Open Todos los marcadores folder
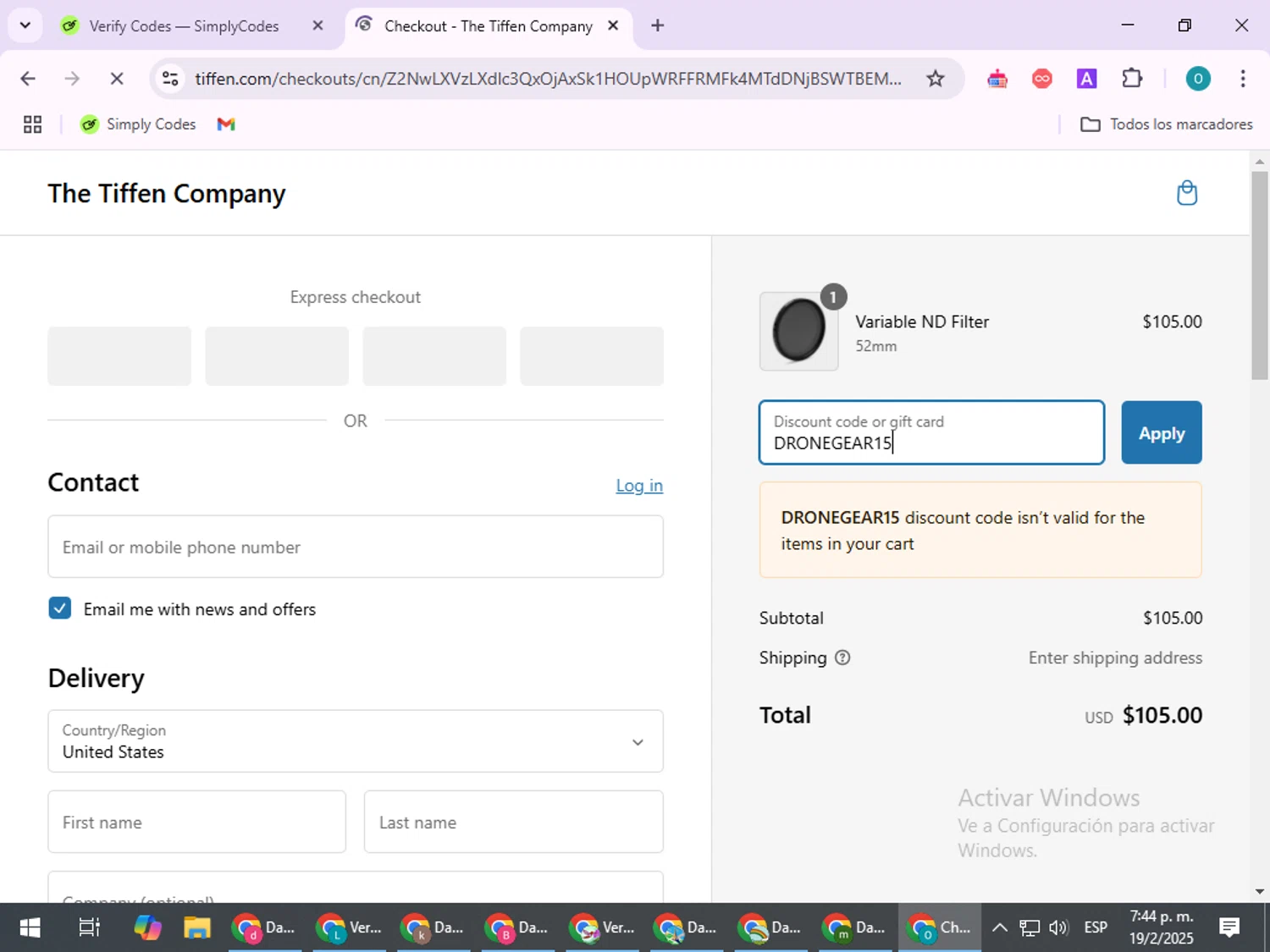This screenshot has height=952, width=1270. coord(1167,124)
